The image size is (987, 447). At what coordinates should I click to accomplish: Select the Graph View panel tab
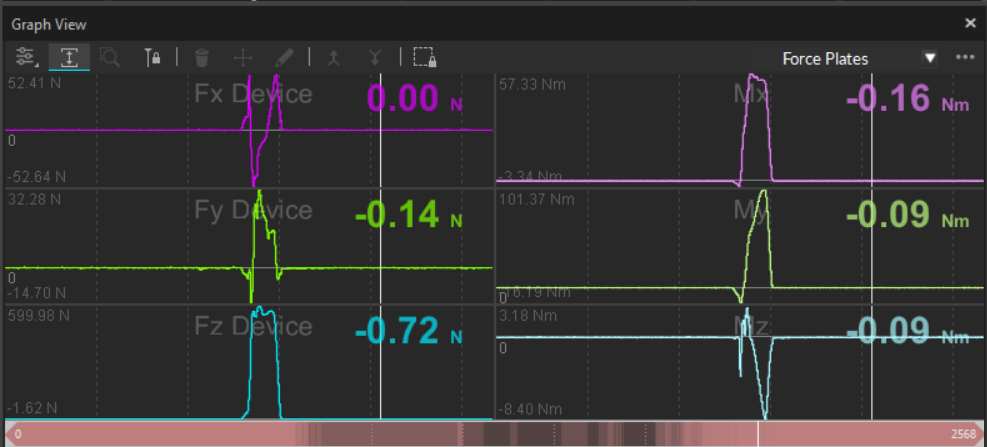(49, 23)
